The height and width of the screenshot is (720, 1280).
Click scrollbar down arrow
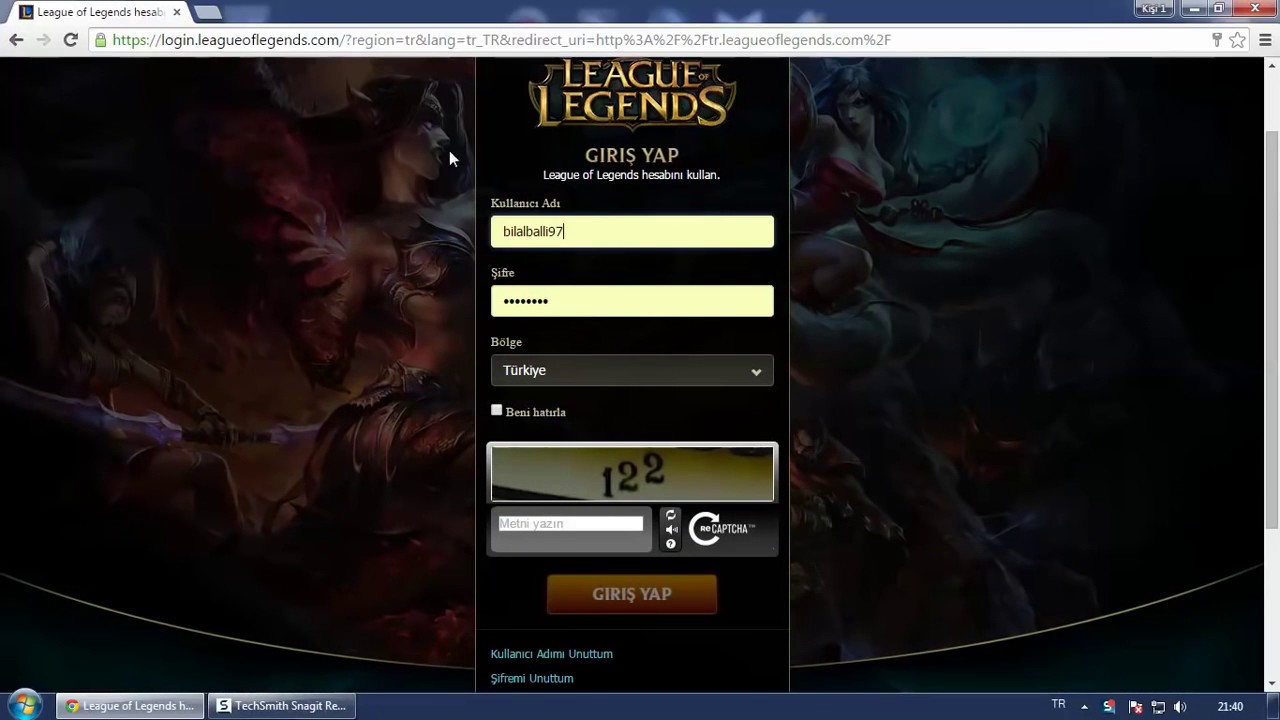click(1271, 684)
